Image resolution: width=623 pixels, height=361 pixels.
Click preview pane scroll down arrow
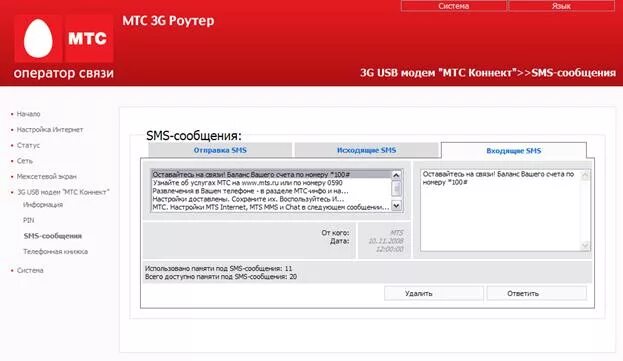(585, 246)
